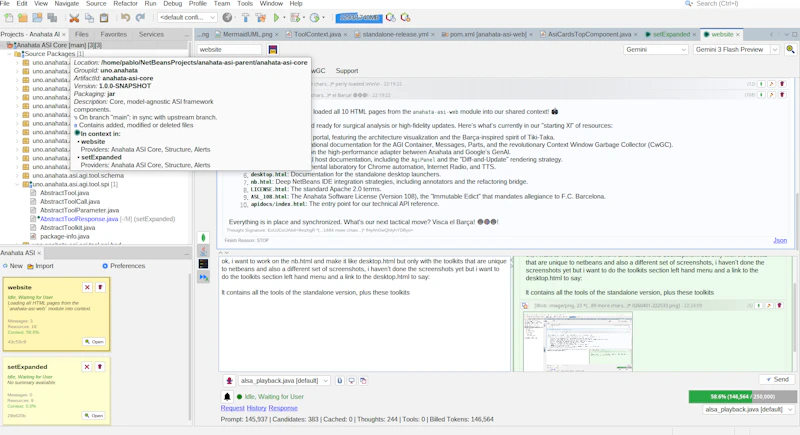Expand the uno.anahata.asi.agi.tool.schema package
Screen dimensions: 800x435
pos(17,175)
